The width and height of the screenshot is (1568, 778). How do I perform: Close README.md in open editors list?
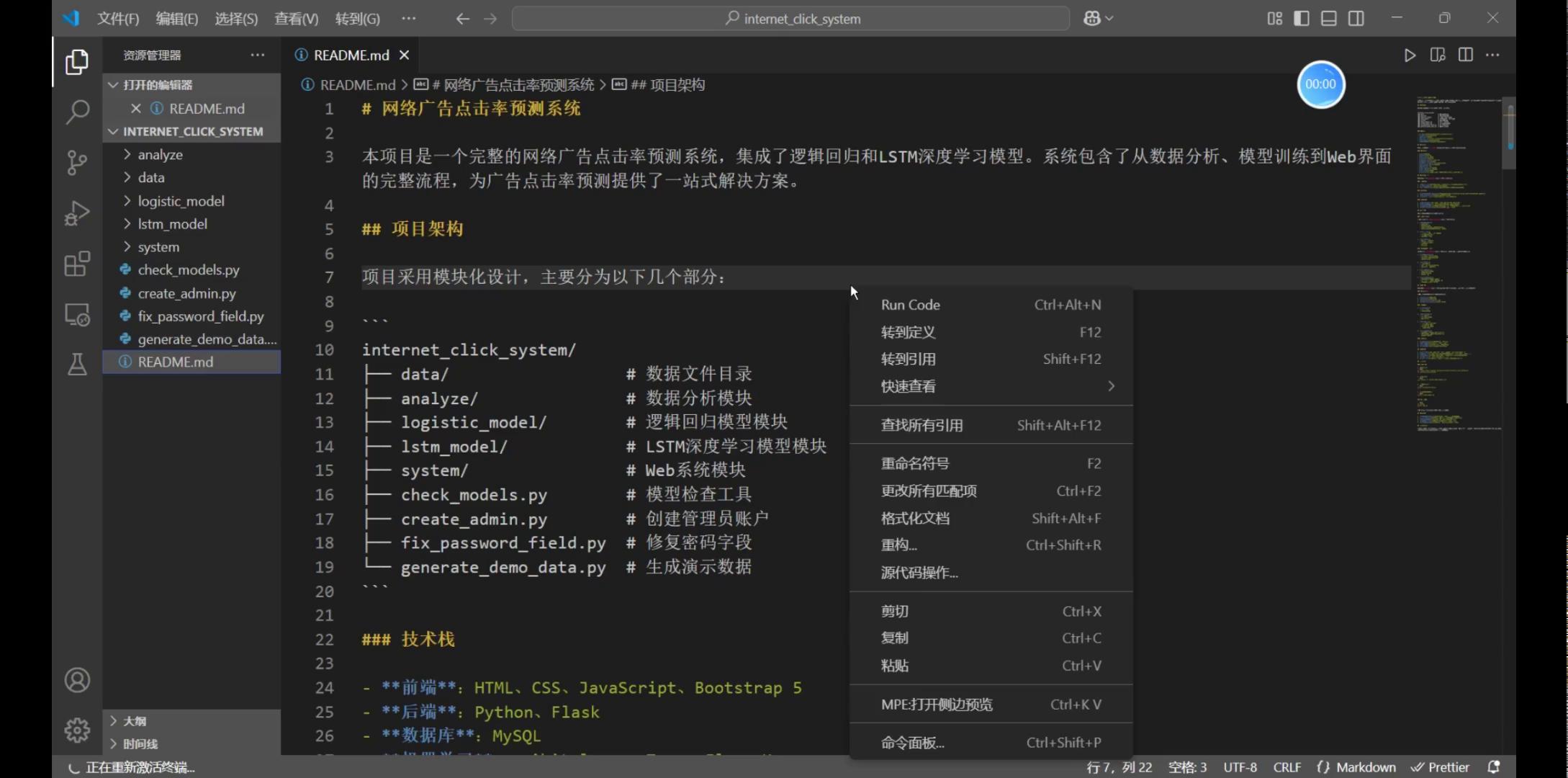pyautogui.click(x=135, y=109)
